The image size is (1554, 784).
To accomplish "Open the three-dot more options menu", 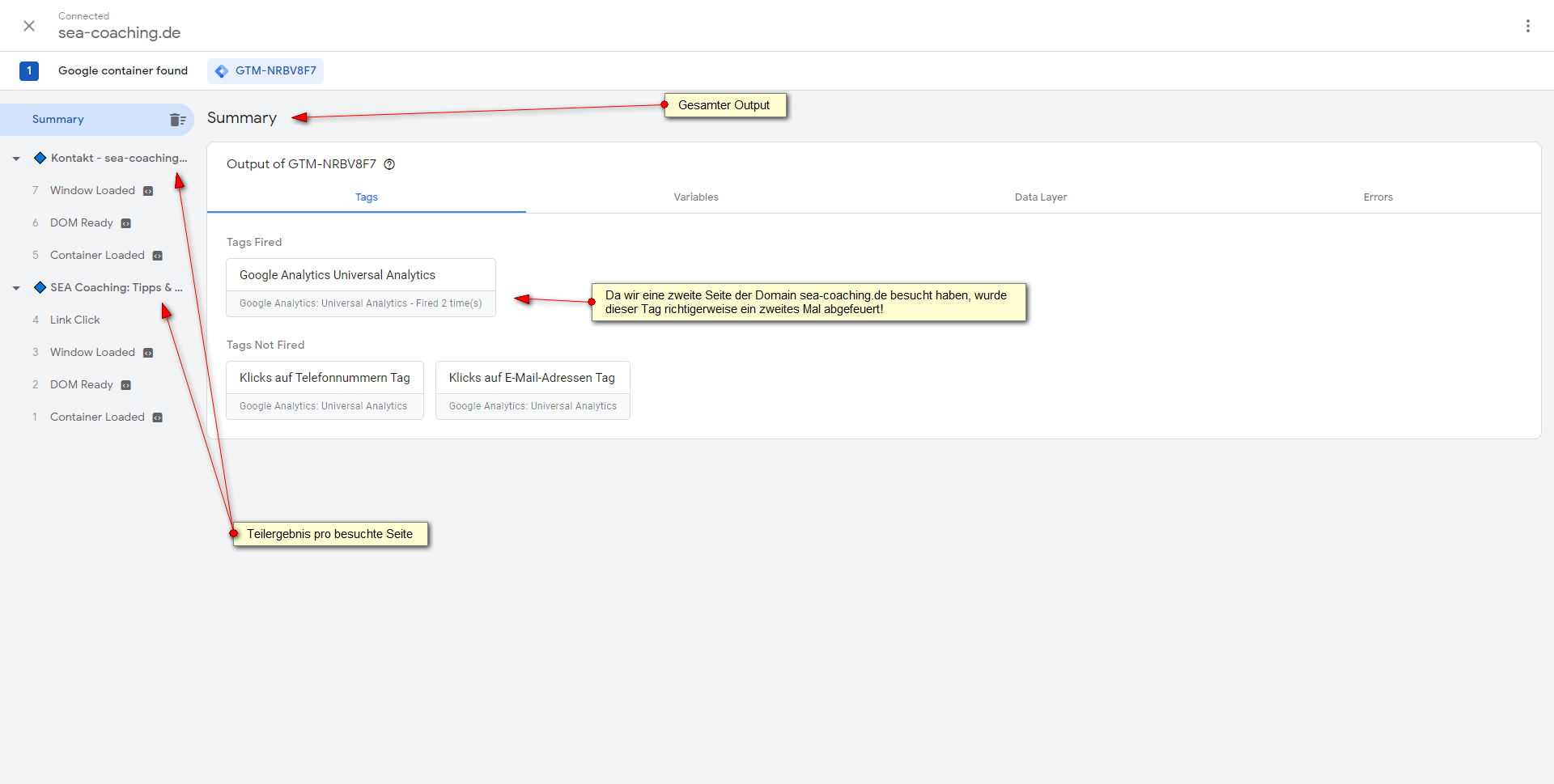I will [x=1528, y=26].
